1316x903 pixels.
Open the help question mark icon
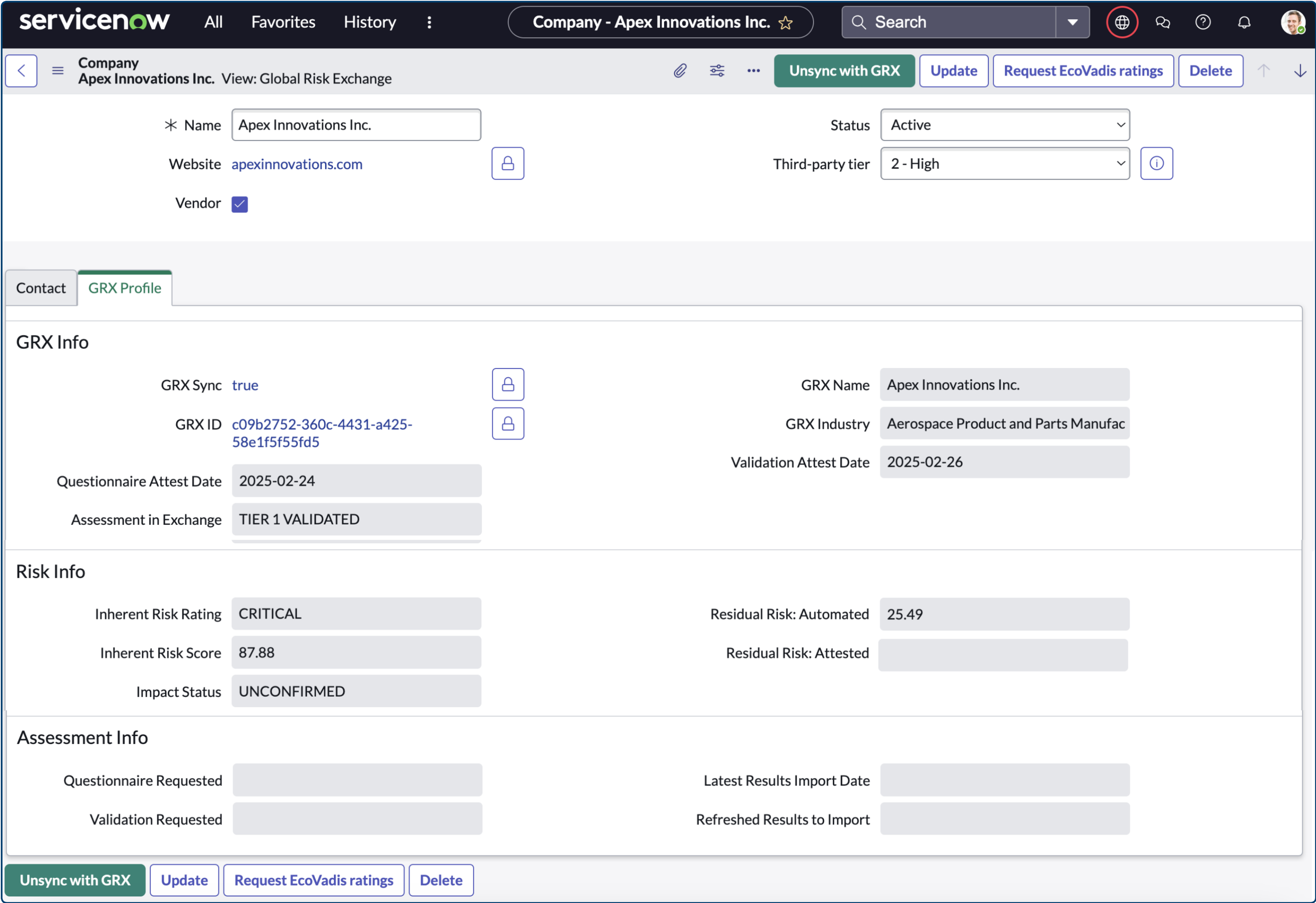pos(1203,22)
